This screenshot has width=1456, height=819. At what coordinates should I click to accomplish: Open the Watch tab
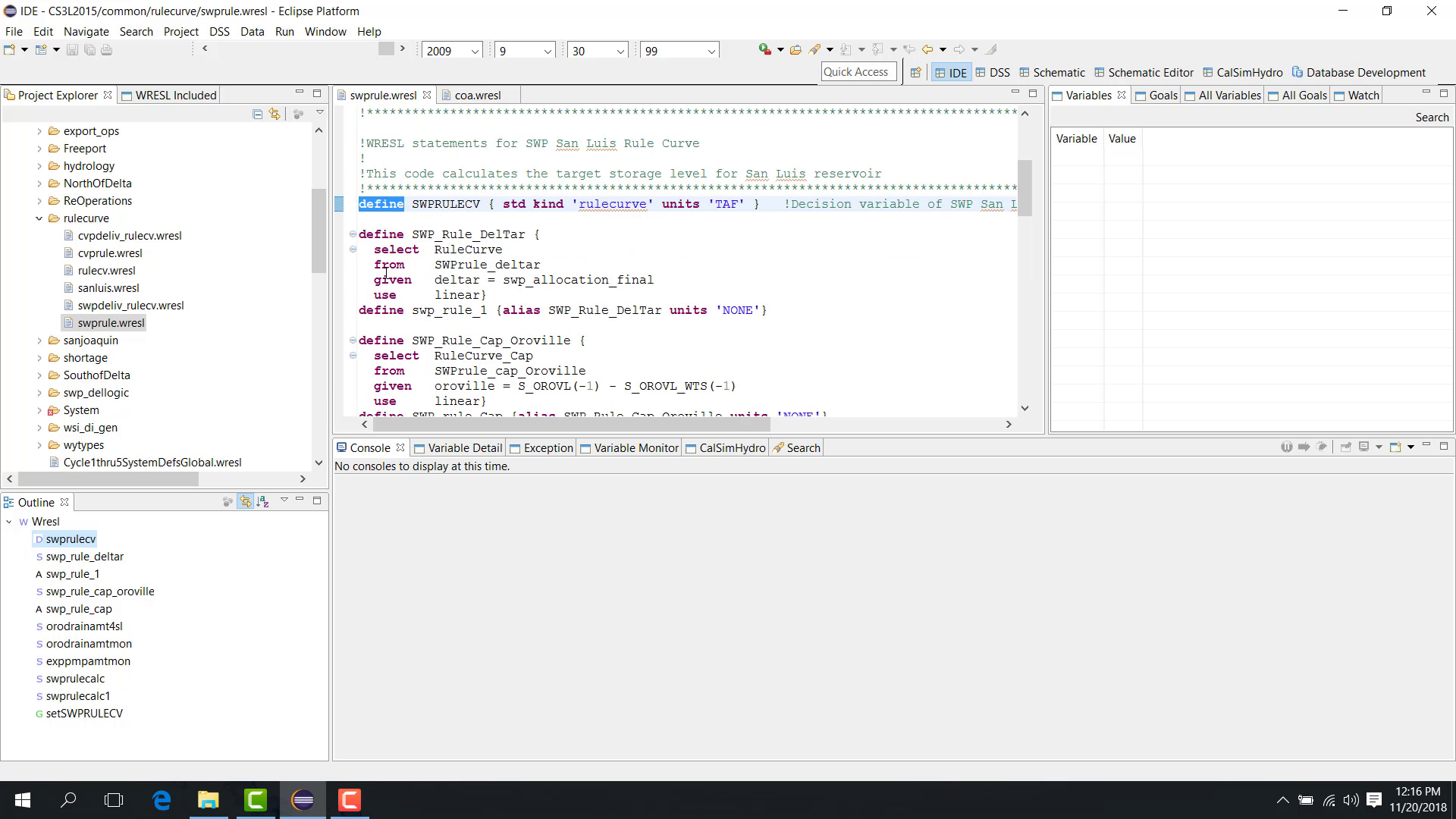pos(1357,95)
